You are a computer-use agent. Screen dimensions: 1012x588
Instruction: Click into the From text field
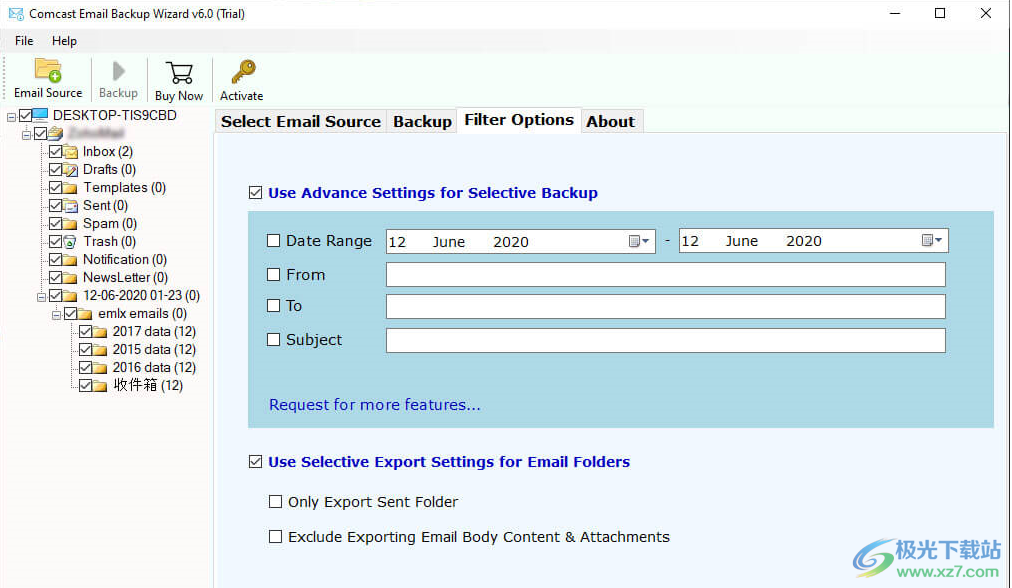coord(665,274)
